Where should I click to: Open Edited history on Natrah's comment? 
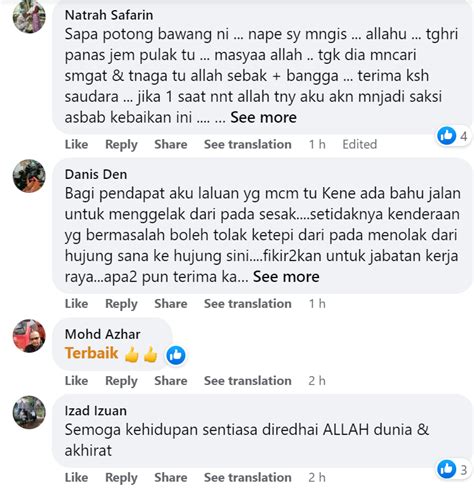pyautogui.click(x=360, y=144)
